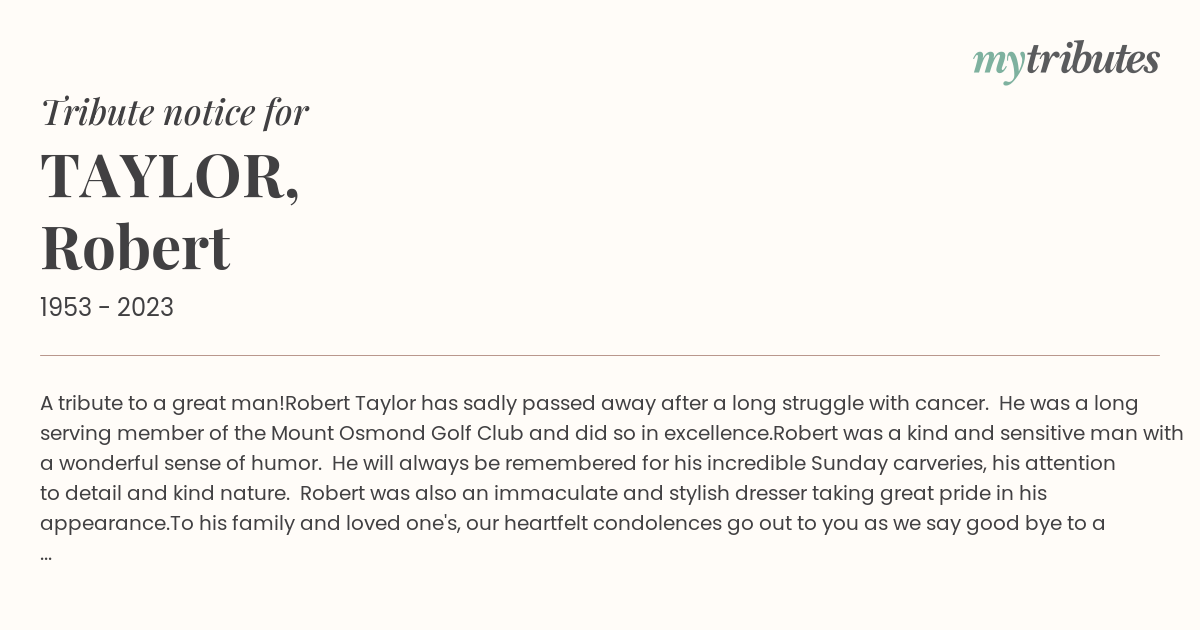Click the green 'my' part of logo
The width and height of the screenshot is (1200, 630).
click(x=999, y=64)
